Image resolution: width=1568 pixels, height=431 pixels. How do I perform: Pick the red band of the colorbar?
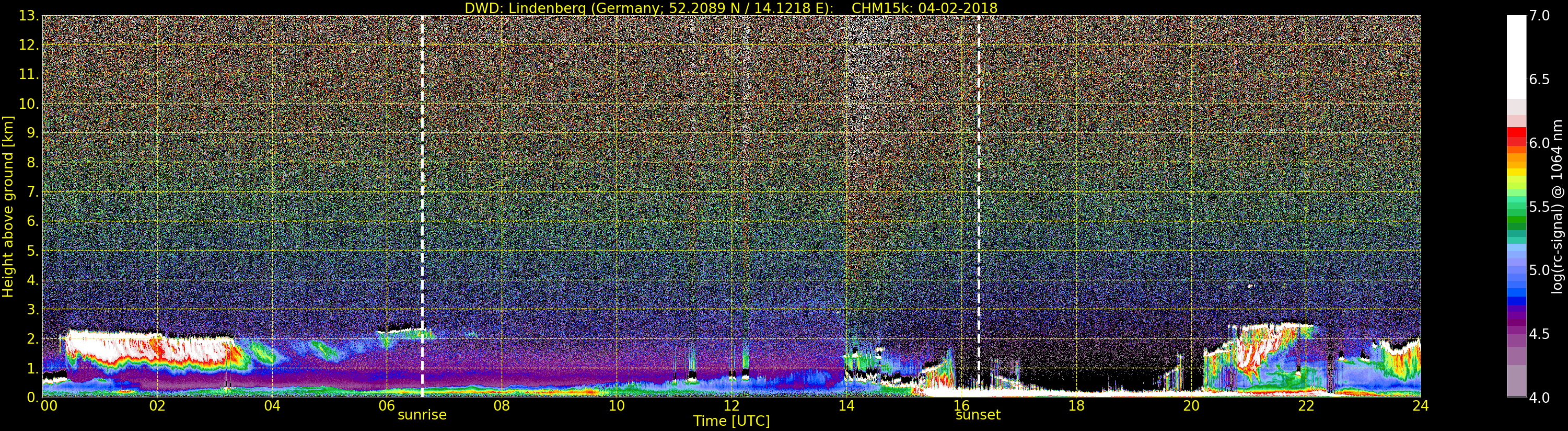(x=1516, y=137)
